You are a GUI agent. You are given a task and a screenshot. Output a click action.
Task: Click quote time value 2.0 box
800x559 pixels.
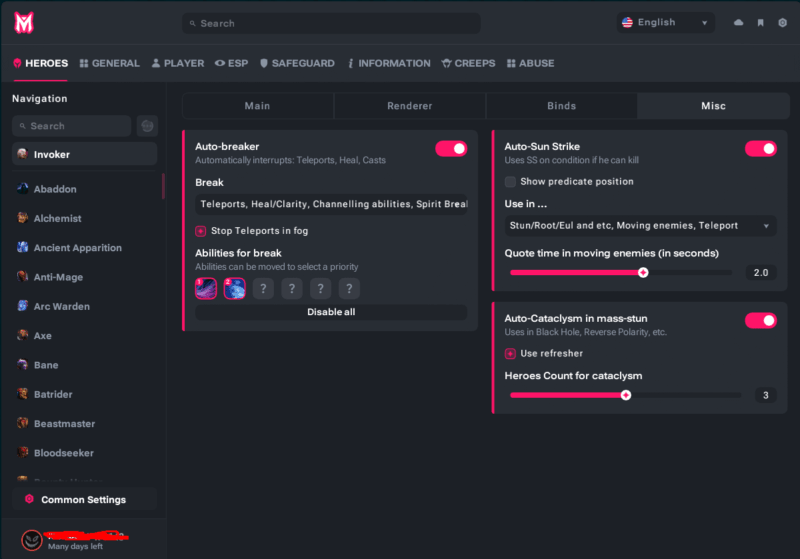coord(761,272)
